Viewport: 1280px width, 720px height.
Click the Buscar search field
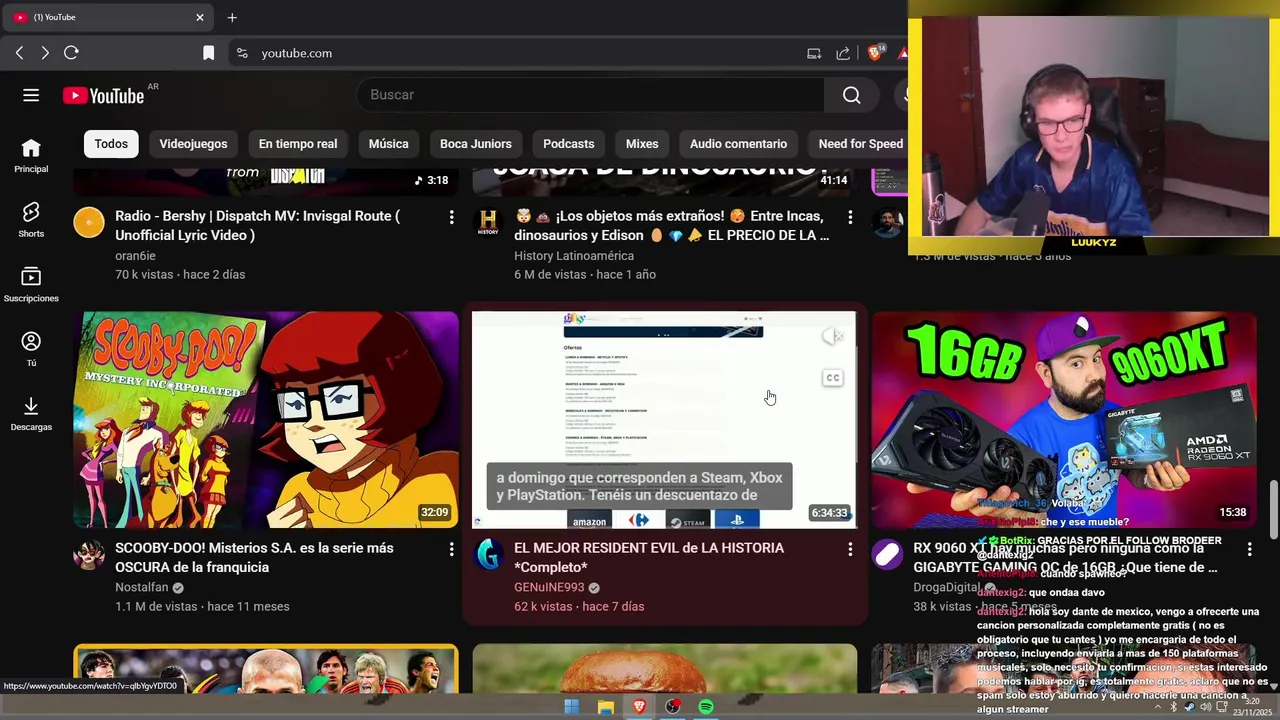pos(590,95)
